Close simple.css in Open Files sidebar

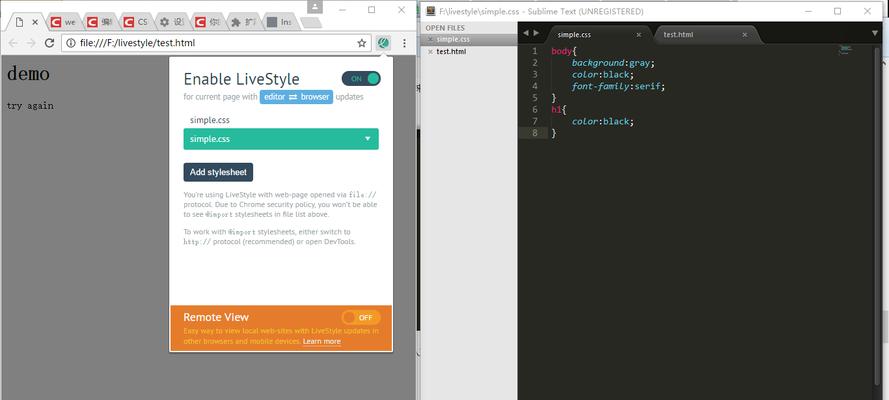tap(430, 39)
